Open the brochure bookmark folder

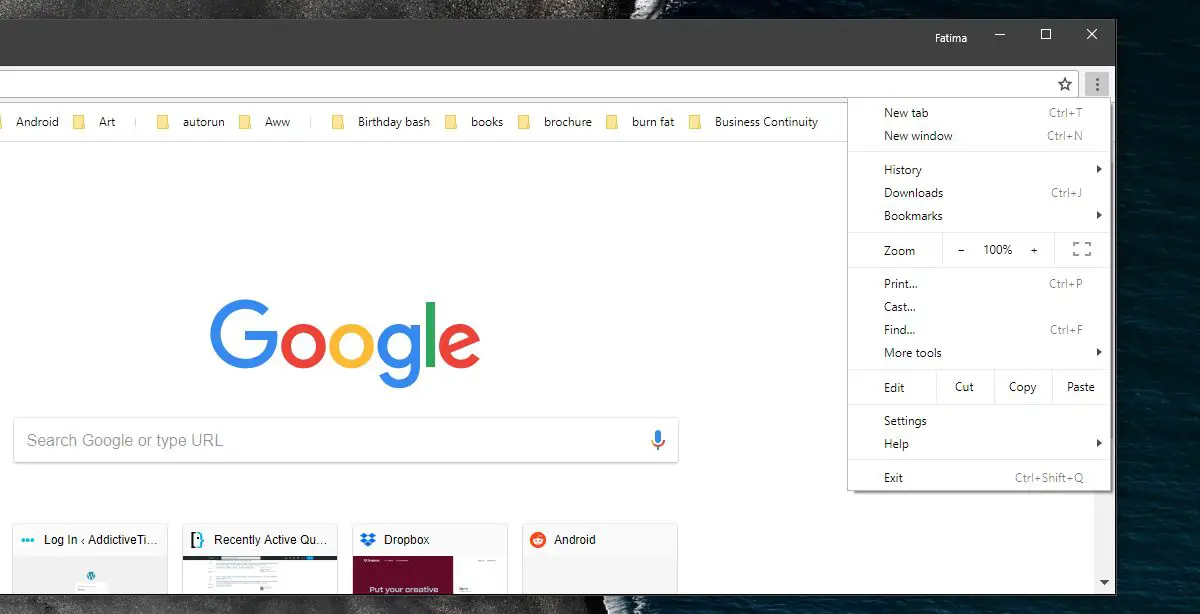pyautogui.click(x=555, y=122)
